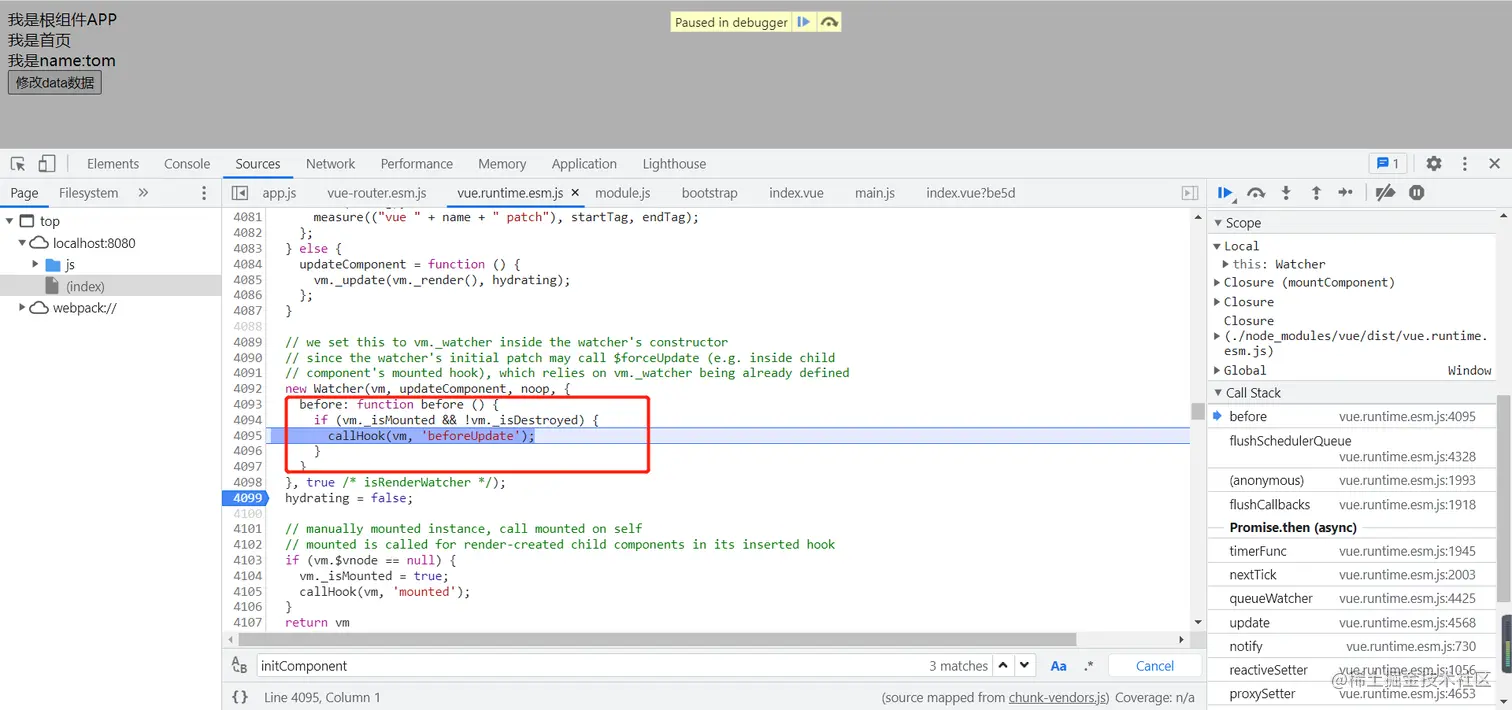Expand the Global scope entry
This screenshot has height=710, width=1512.
[1217, 370]
